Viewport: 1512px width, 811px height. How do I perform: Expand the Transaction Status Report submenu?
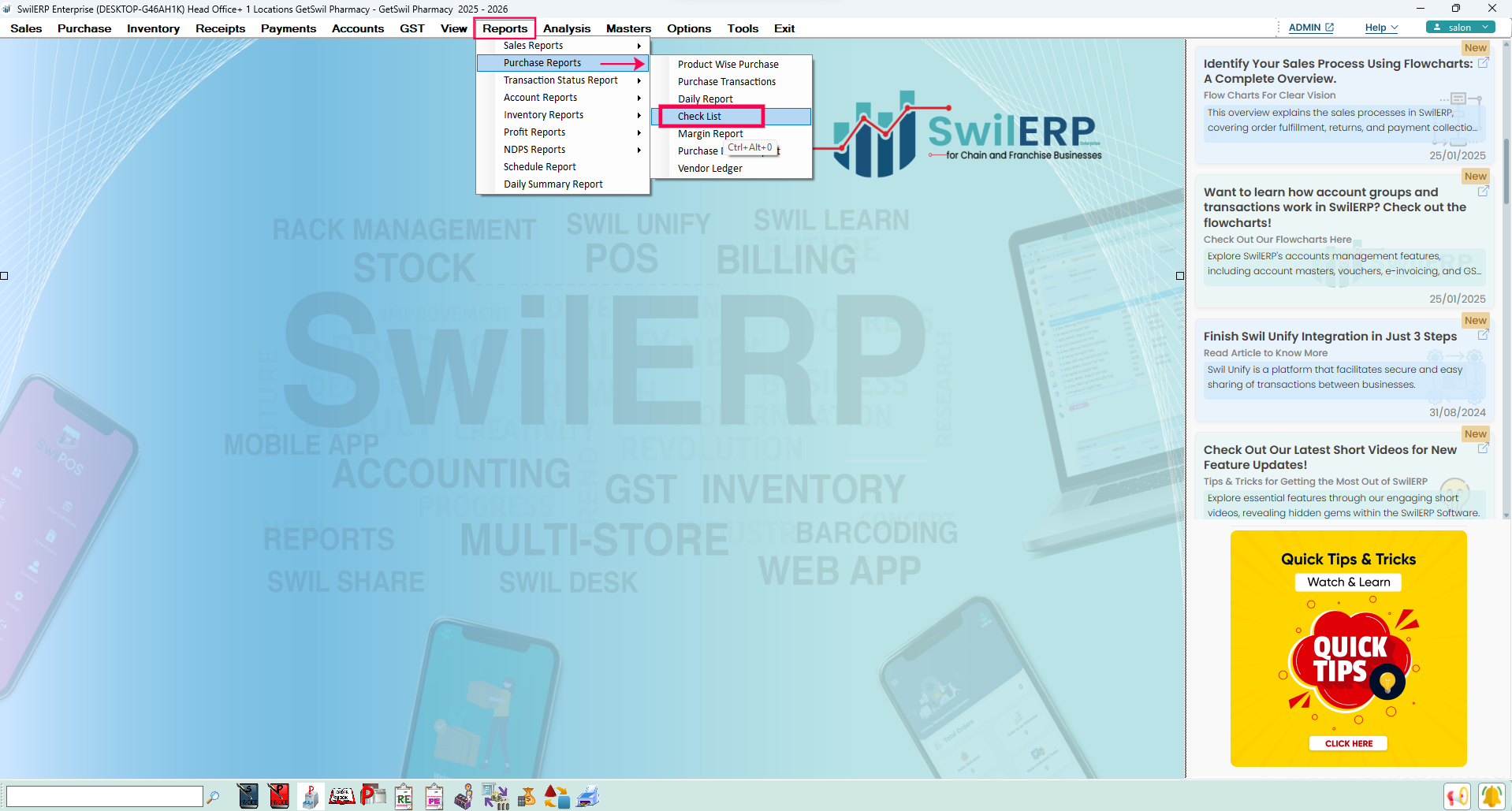[563, 80]
